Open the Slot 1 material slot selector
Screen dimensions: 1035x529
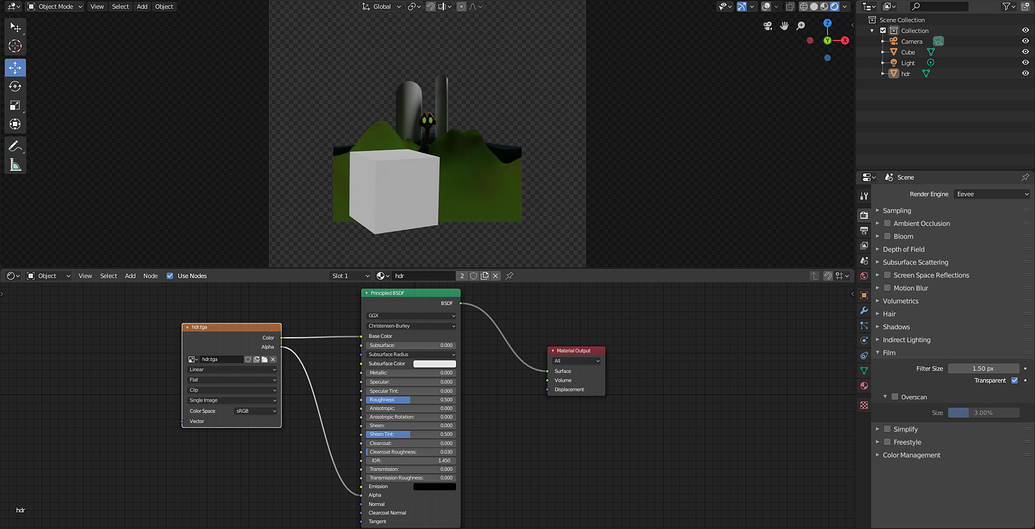pos(351,275)
